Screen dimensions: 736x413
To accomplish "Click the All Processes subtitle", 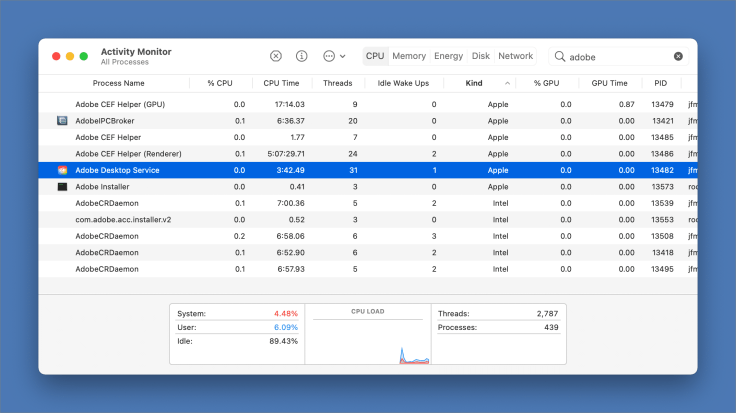I will click(x=124, y=62).
